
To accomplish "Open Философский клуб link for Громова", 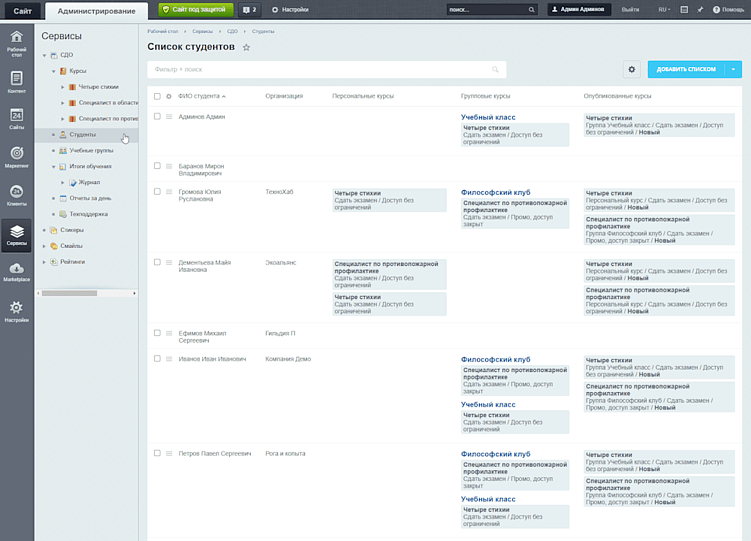I will coord(495,192).
